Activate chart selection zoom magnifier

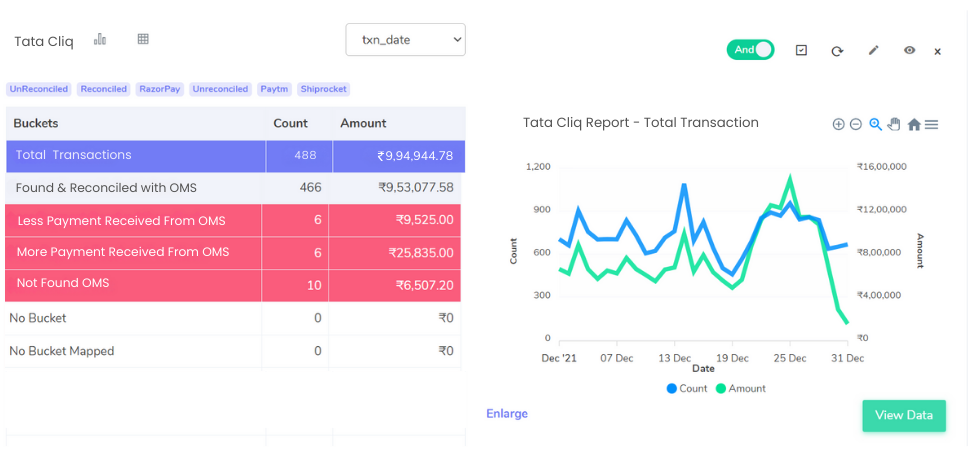tap(875, 124)
